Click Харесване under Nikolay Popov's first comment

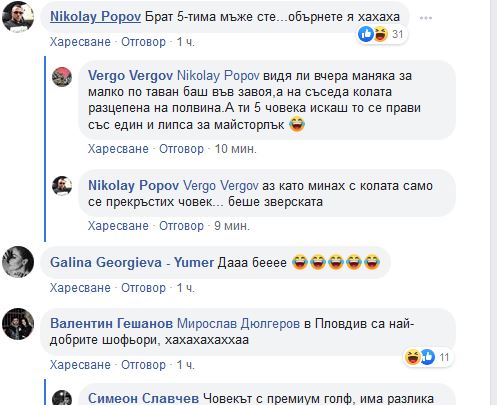(x=80, y=42)
